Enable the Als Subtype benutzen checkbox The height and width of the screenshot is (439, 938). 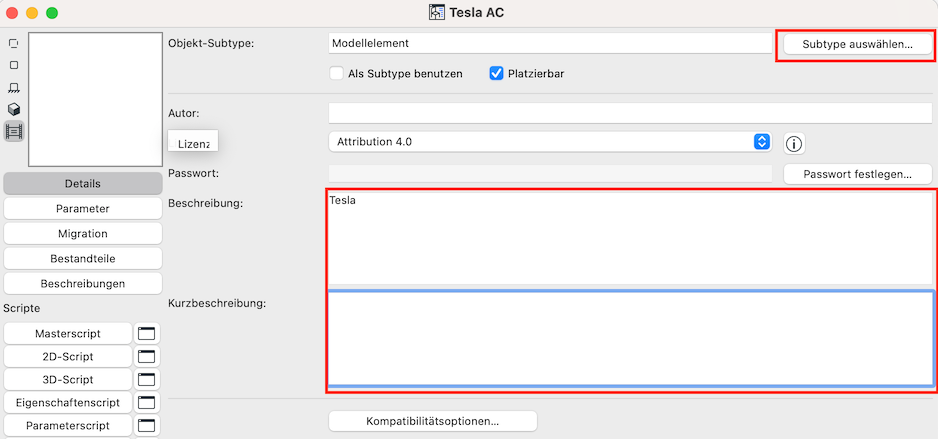pos(336,74)
